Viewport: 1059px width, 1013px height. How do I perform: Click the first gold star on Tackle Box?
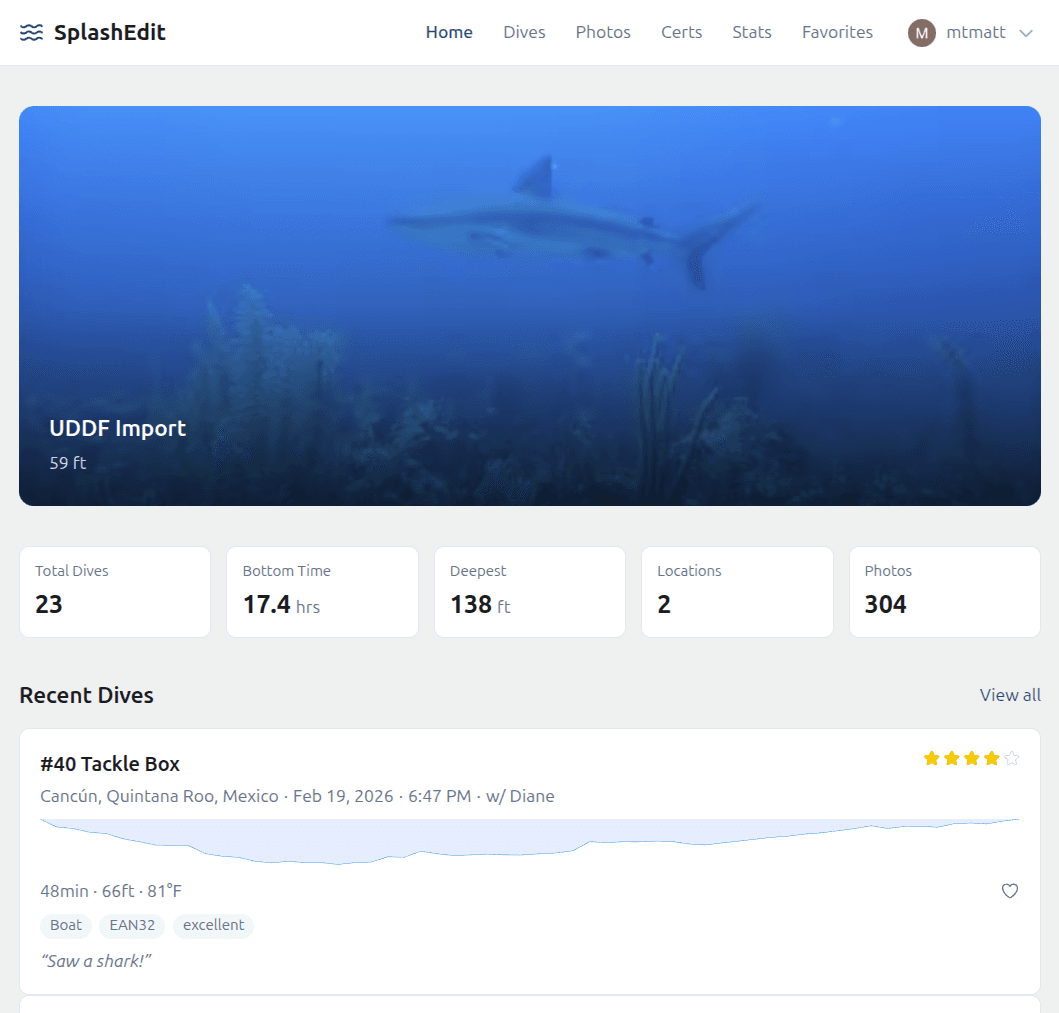[930, 759]
